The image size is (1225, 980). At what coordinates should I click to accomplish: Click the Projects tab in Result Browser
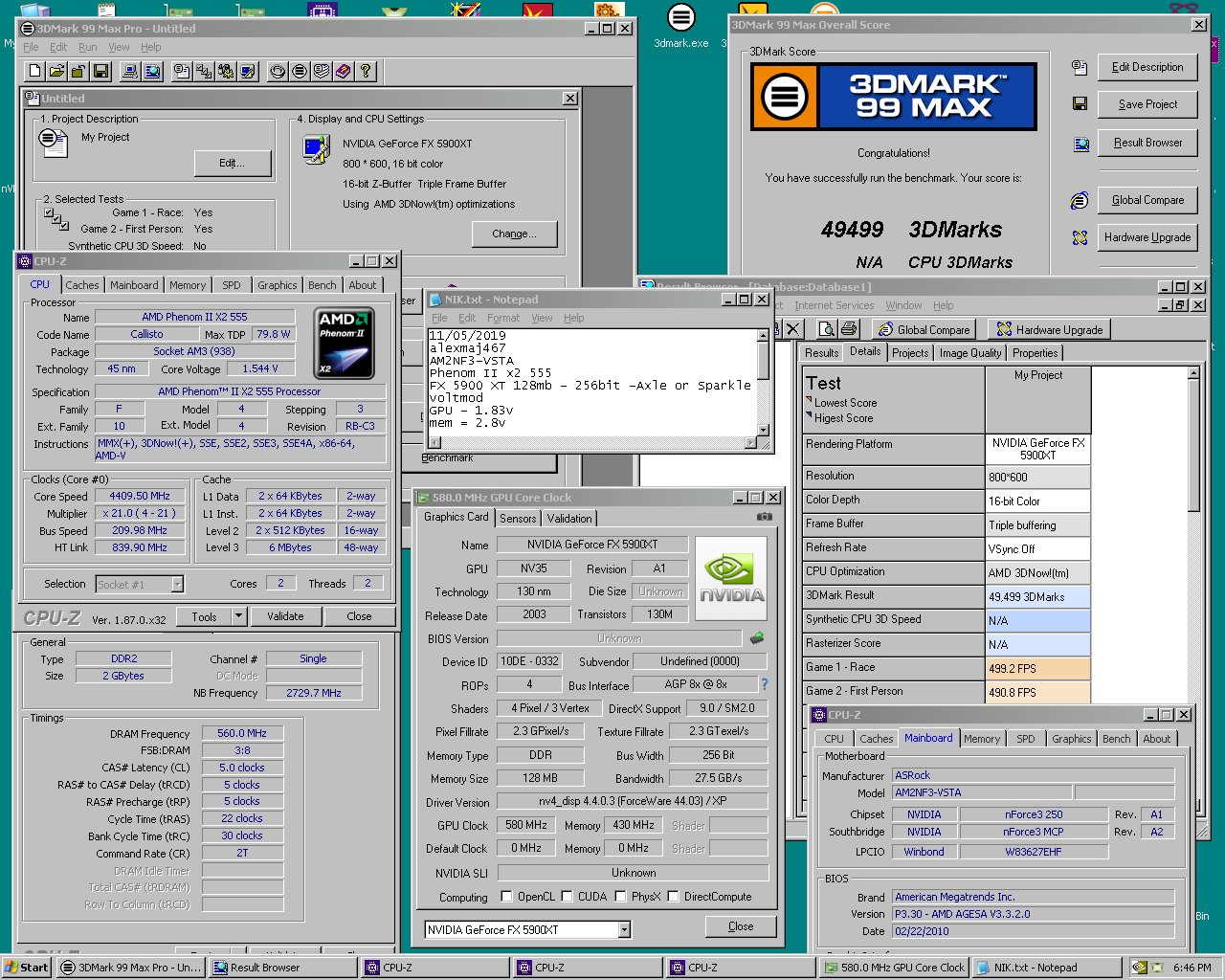coord(910,353)
